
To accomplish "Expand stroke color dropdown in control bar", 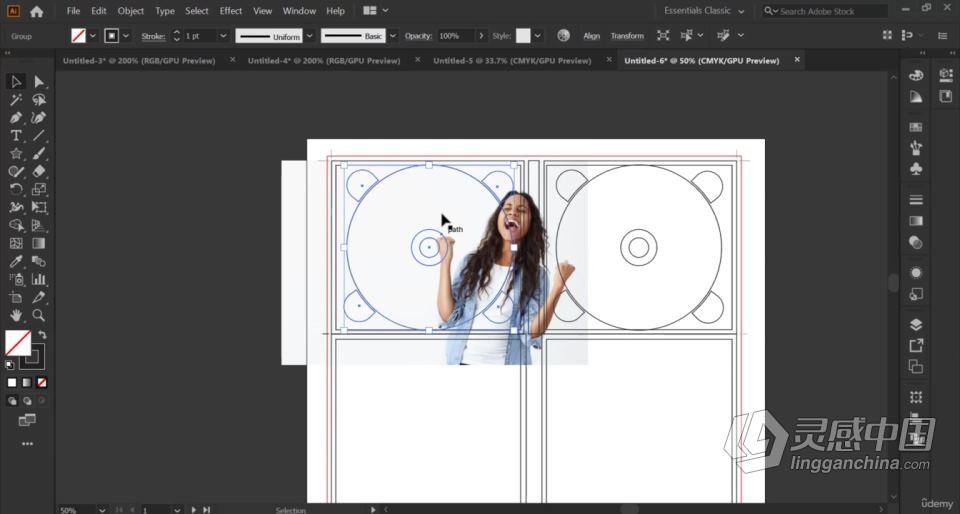I will click(x=126, y=35).
